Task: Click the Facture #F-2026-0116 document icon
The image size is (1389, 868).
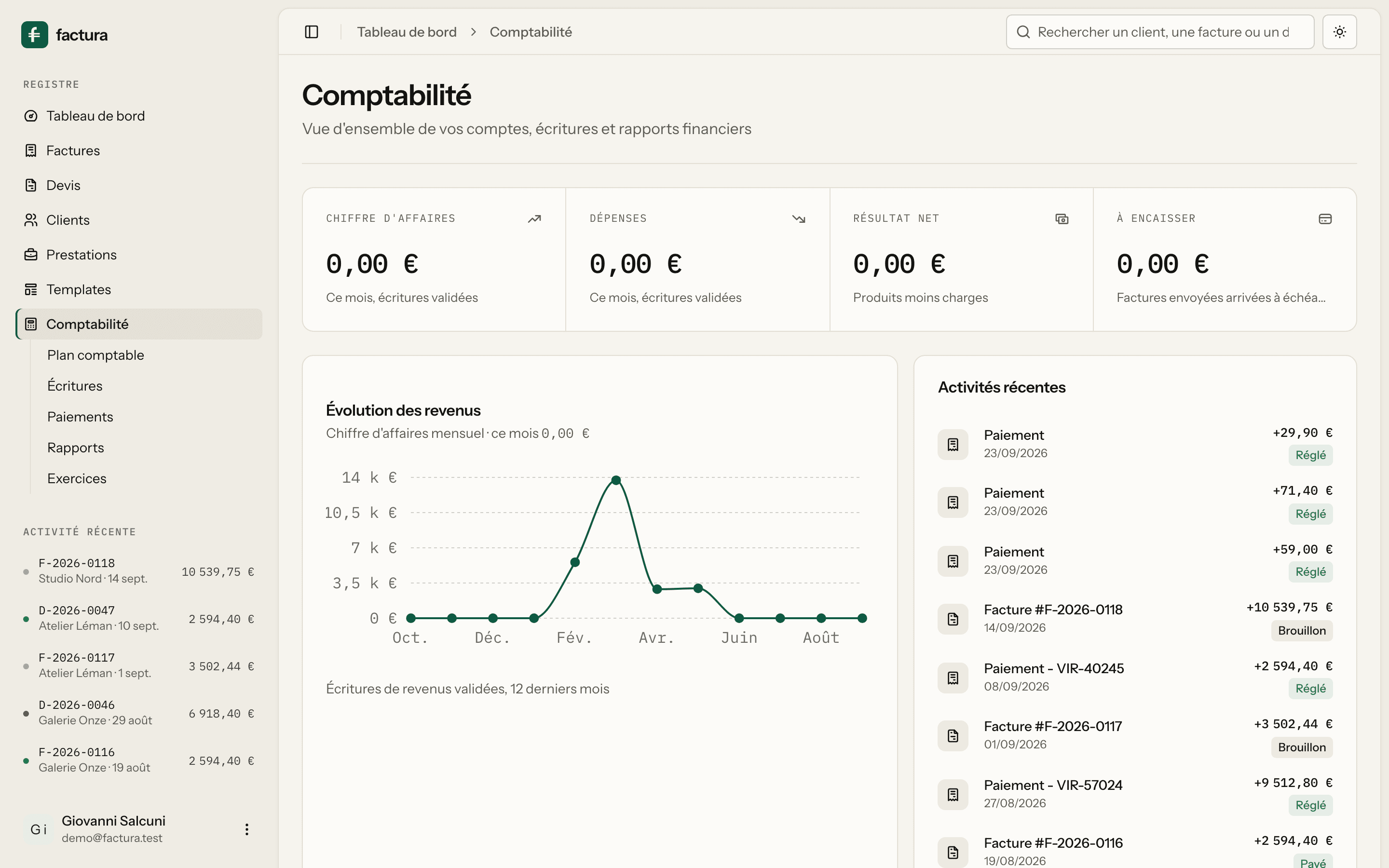Action: point(953,852)
